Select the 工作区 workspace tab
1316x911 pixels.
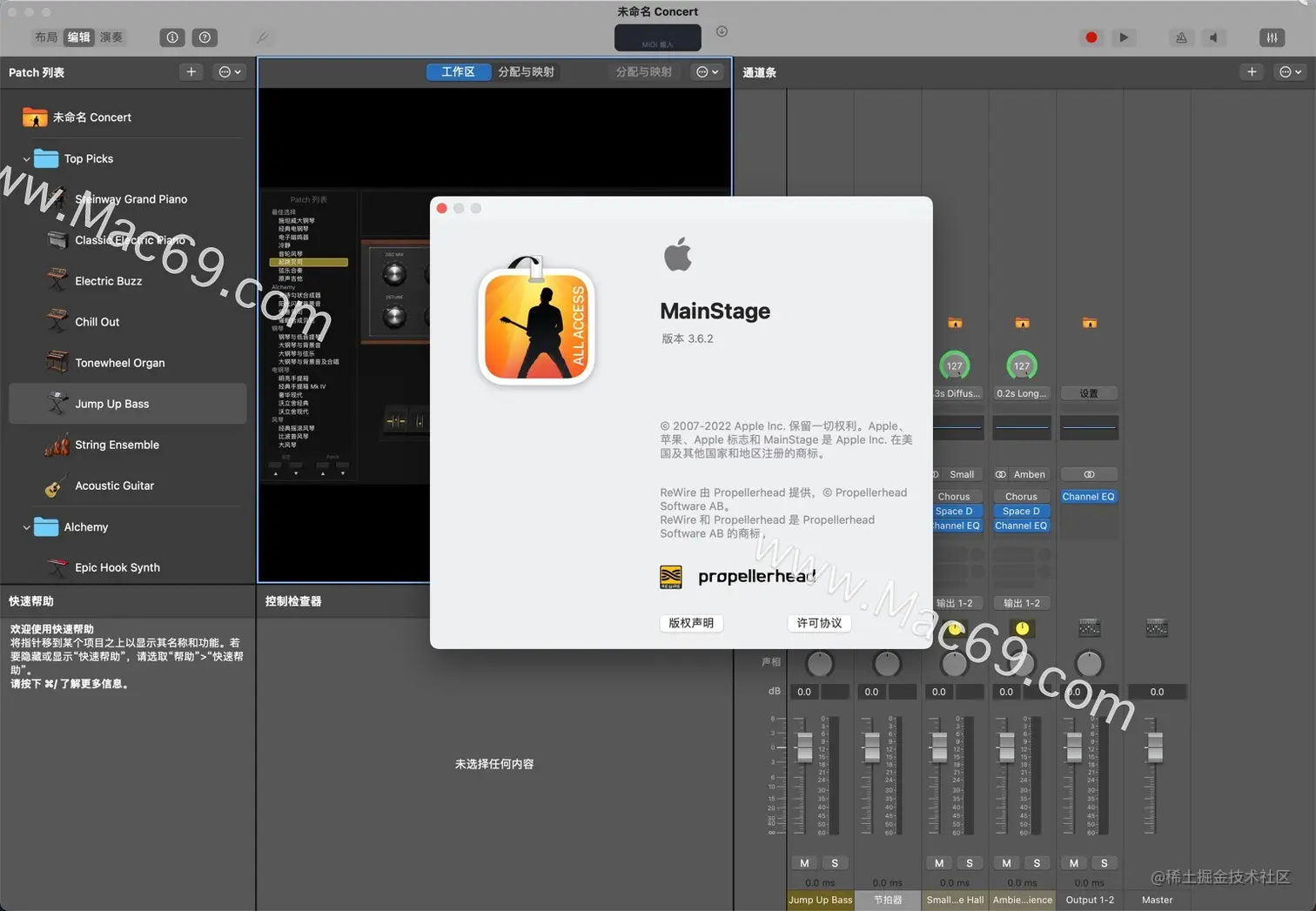click(459, 72)
